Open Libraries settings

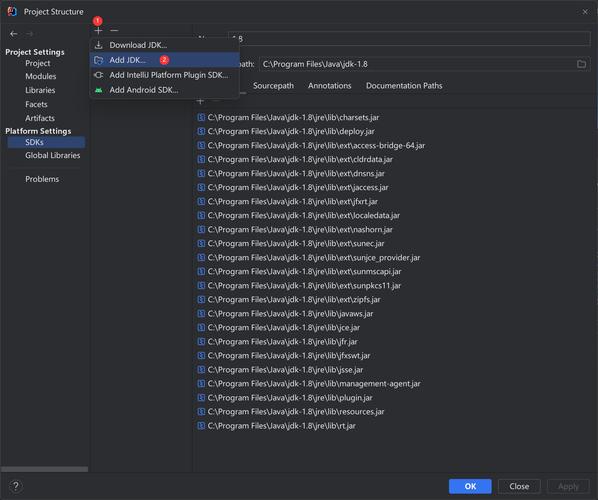pyautogui.click(x=40, y=90)
